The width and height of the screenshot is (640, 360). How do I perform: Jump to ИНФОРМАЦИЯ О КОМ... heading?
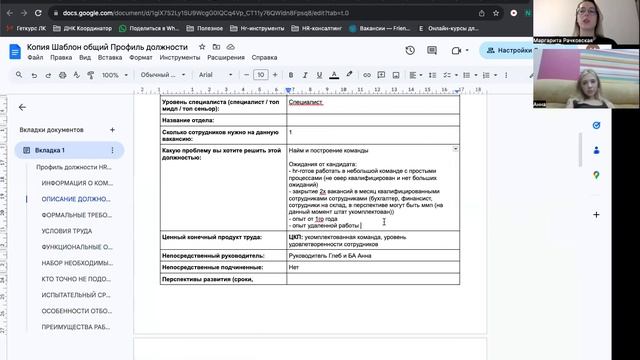click(x=77, y=183)
